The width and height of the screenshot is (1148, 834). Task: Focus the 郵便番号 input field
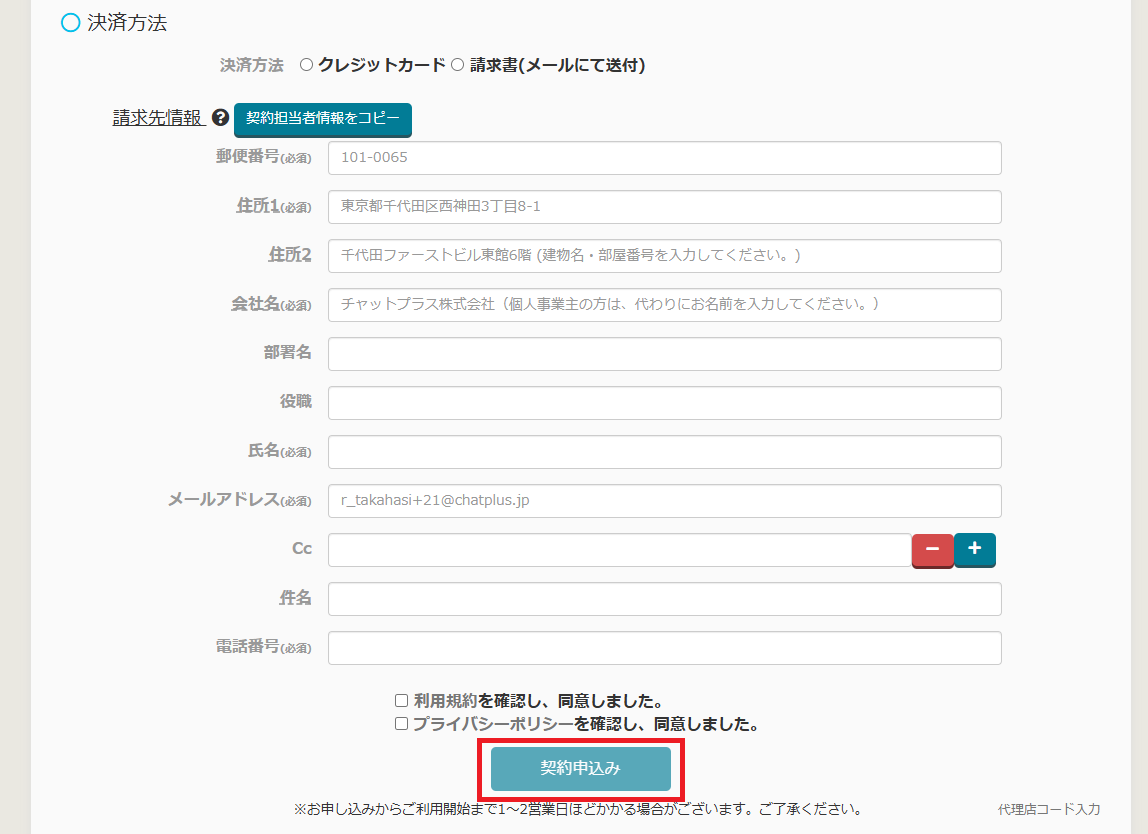pyautogui.click(x=664, y=158)
